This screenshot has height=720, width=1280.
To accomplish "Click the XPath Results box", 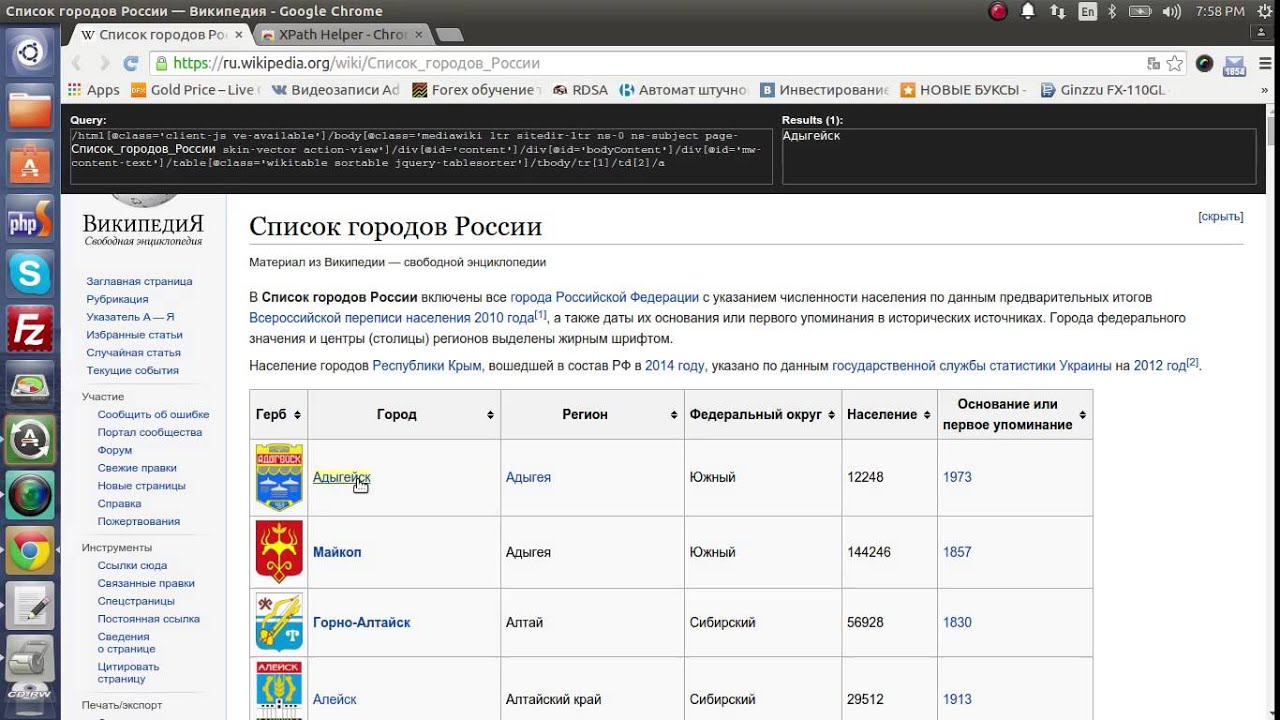I will point(1019,156).
